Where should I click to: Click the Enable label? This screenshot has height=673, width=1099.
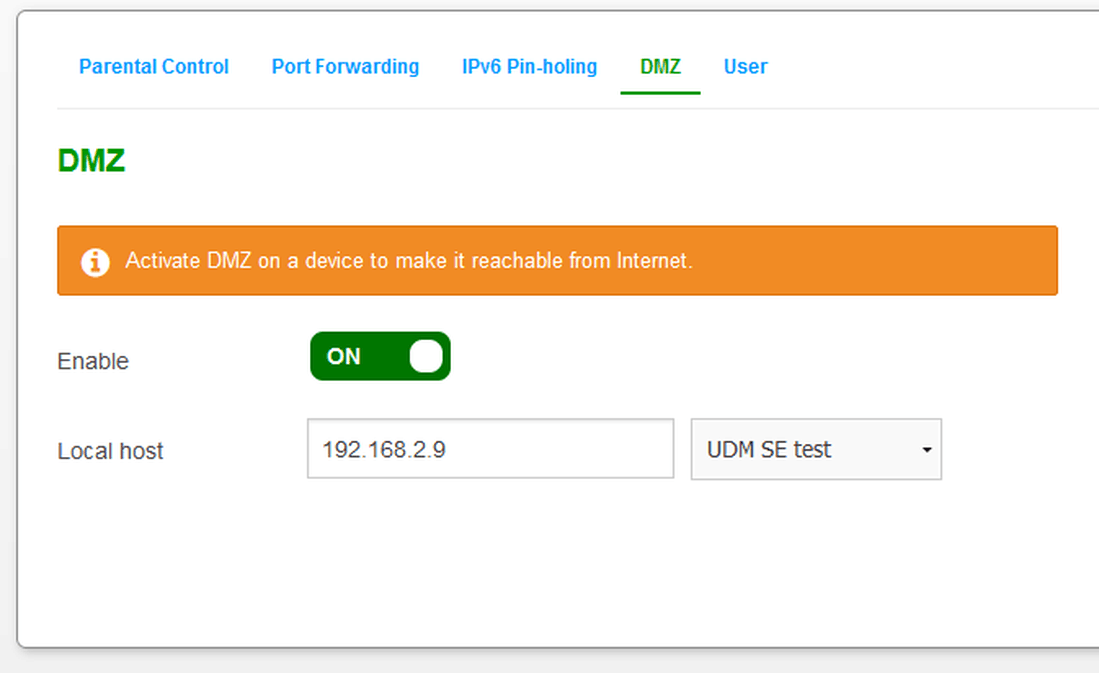tap(93, 361)
